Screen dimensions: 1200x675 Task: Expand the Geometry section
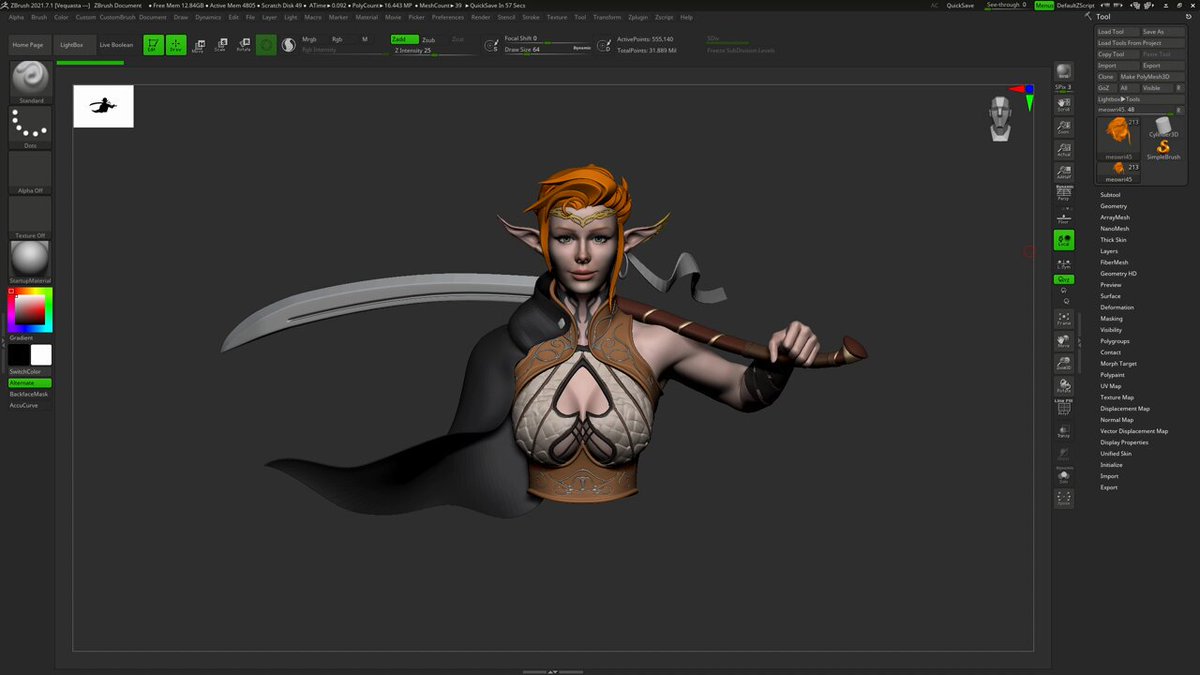(x=1113, y=206)
